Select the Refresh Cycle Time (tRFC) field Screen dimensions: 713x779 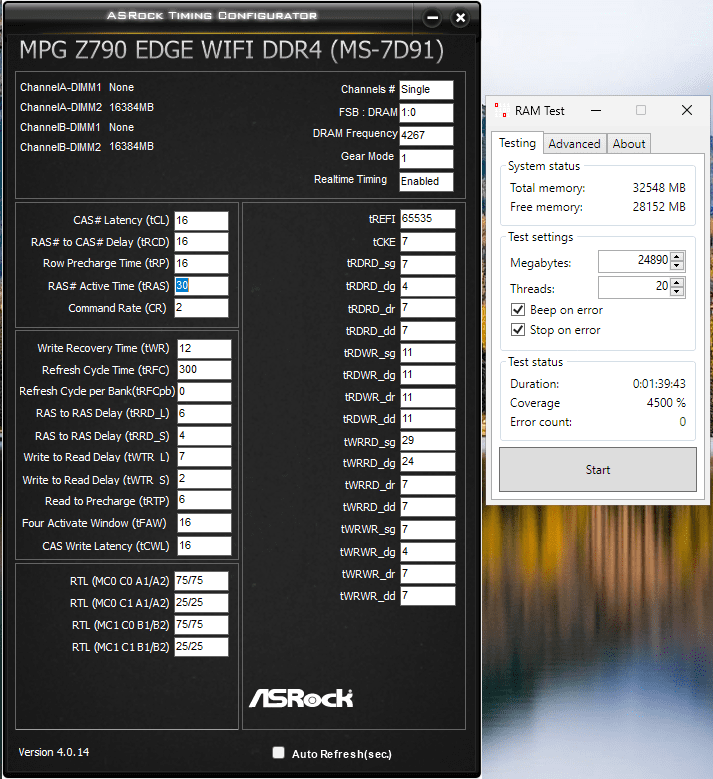coord(204,370)
